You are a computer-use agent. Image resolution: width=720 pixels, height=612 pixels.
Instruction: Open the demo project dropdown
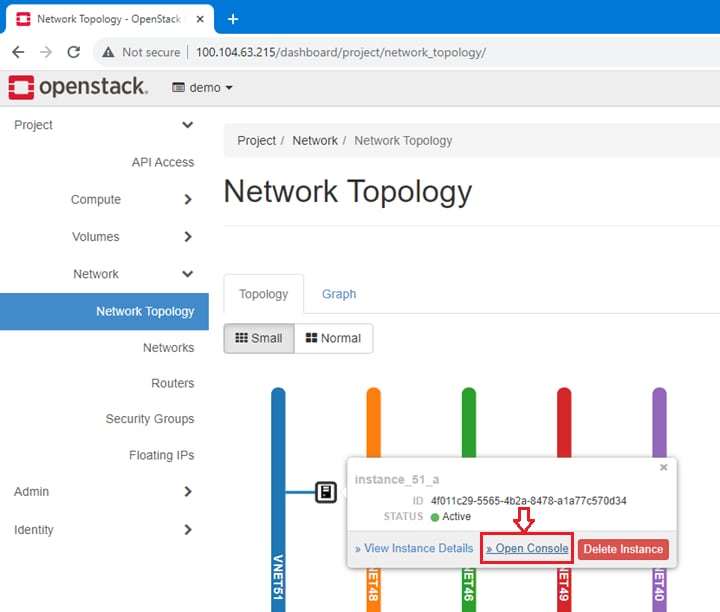pyautogui.click(x=202, y=88)
